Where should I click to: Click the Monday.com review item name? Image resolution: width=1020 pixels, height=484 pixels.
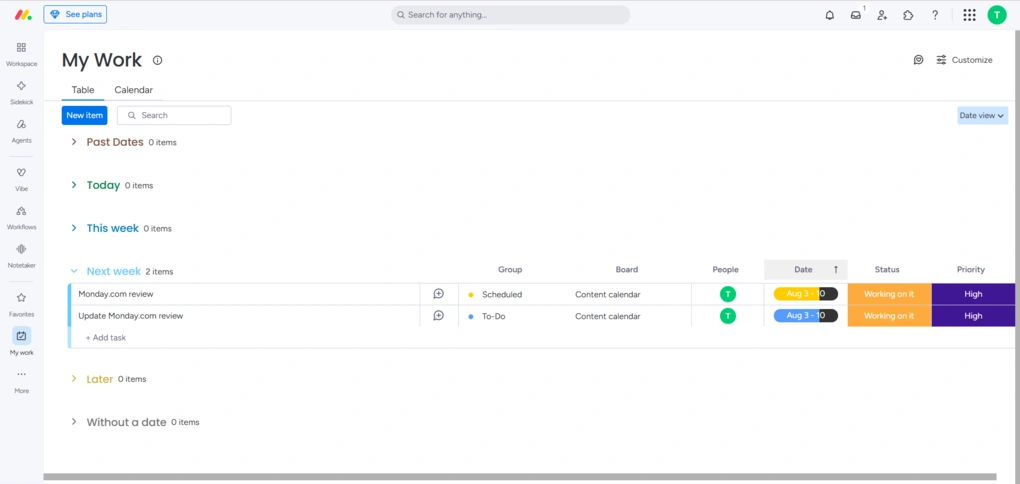[x=116, y=294]
